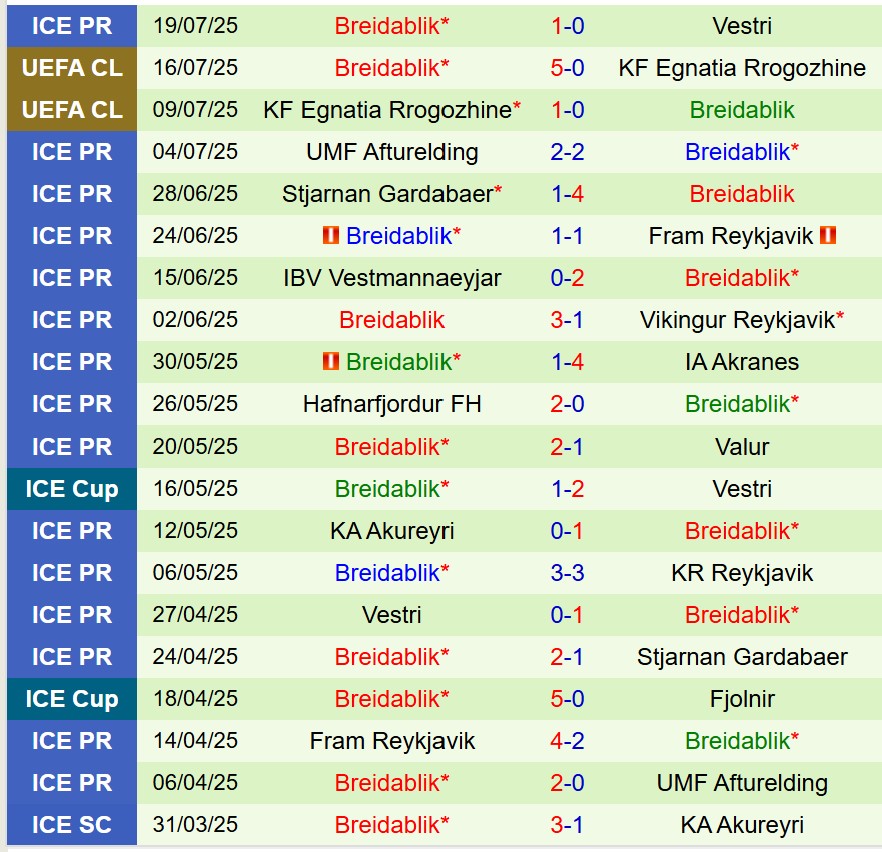The width and height of the screenshot is (882, 852).
Task: Select the UEFA CL label for 16/07/25
Action: click(x=72, y=68)
